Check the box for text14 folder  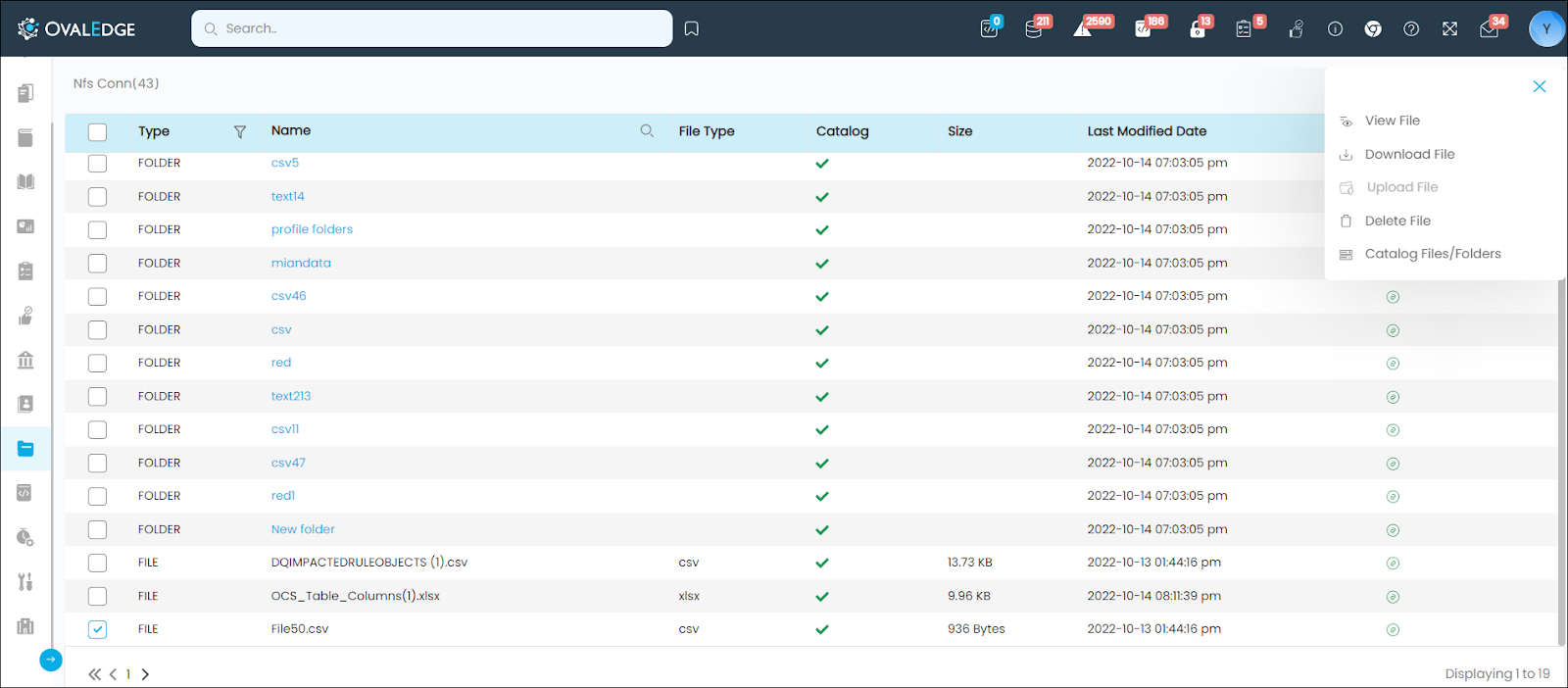pyautogui.click(x=97, y=197)
